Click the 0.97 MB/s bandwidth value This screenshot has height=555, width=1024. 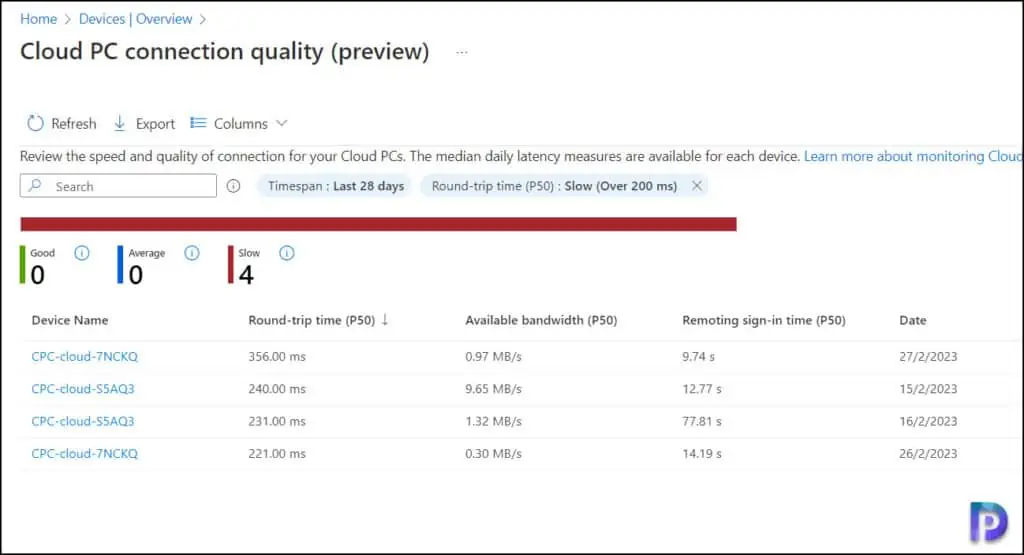pyautogui.click(x=493, y=357)
